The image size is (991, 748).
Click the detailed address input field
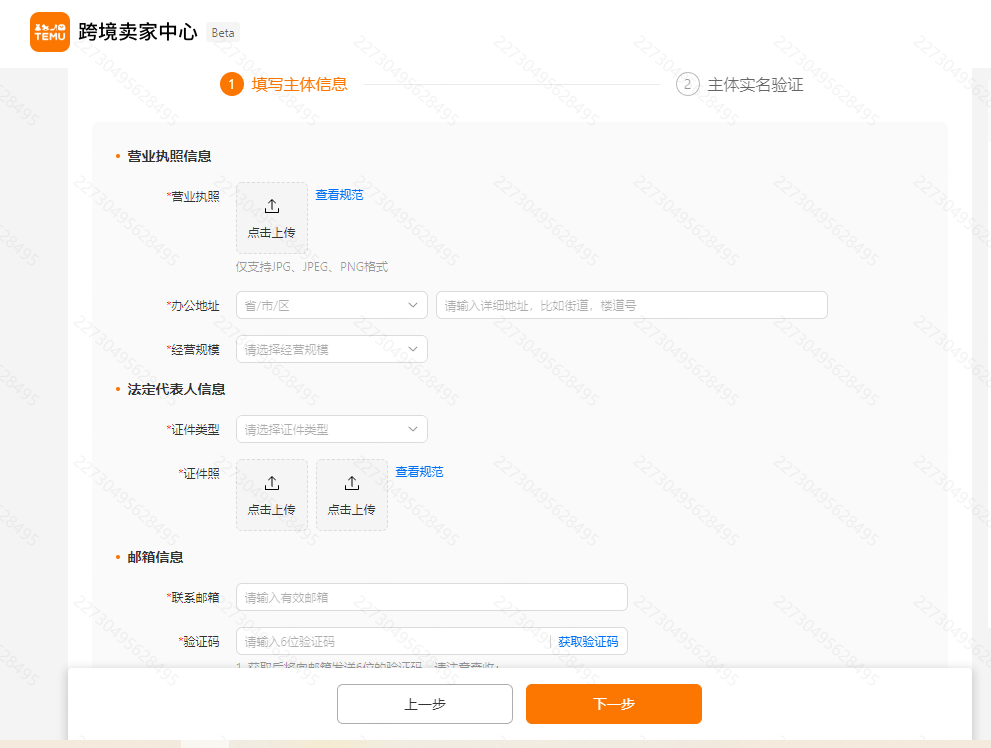pyautogui.click(x=631, y=305)
